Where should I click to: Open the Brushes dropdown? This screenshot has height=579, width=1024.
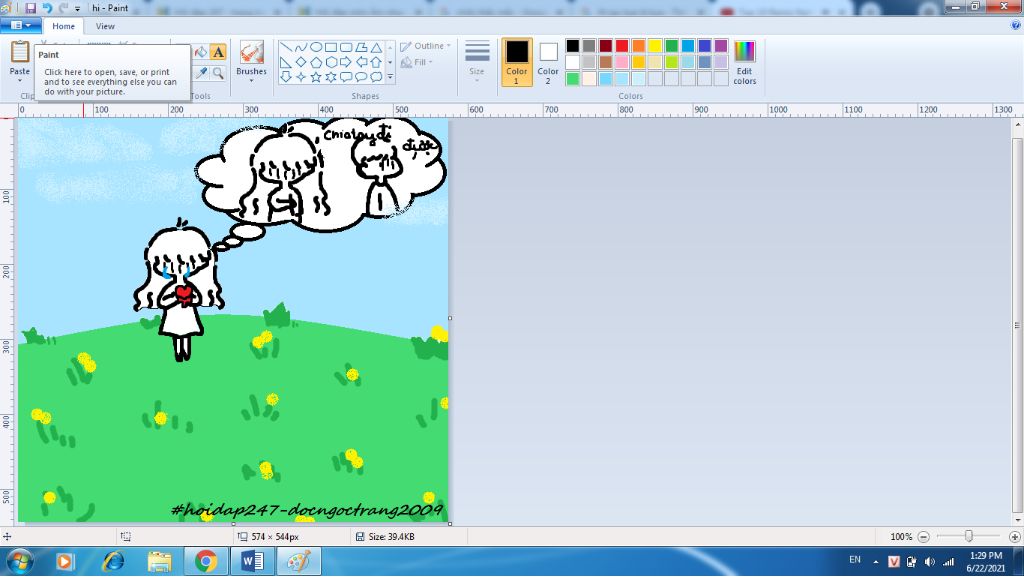(251, 61)
